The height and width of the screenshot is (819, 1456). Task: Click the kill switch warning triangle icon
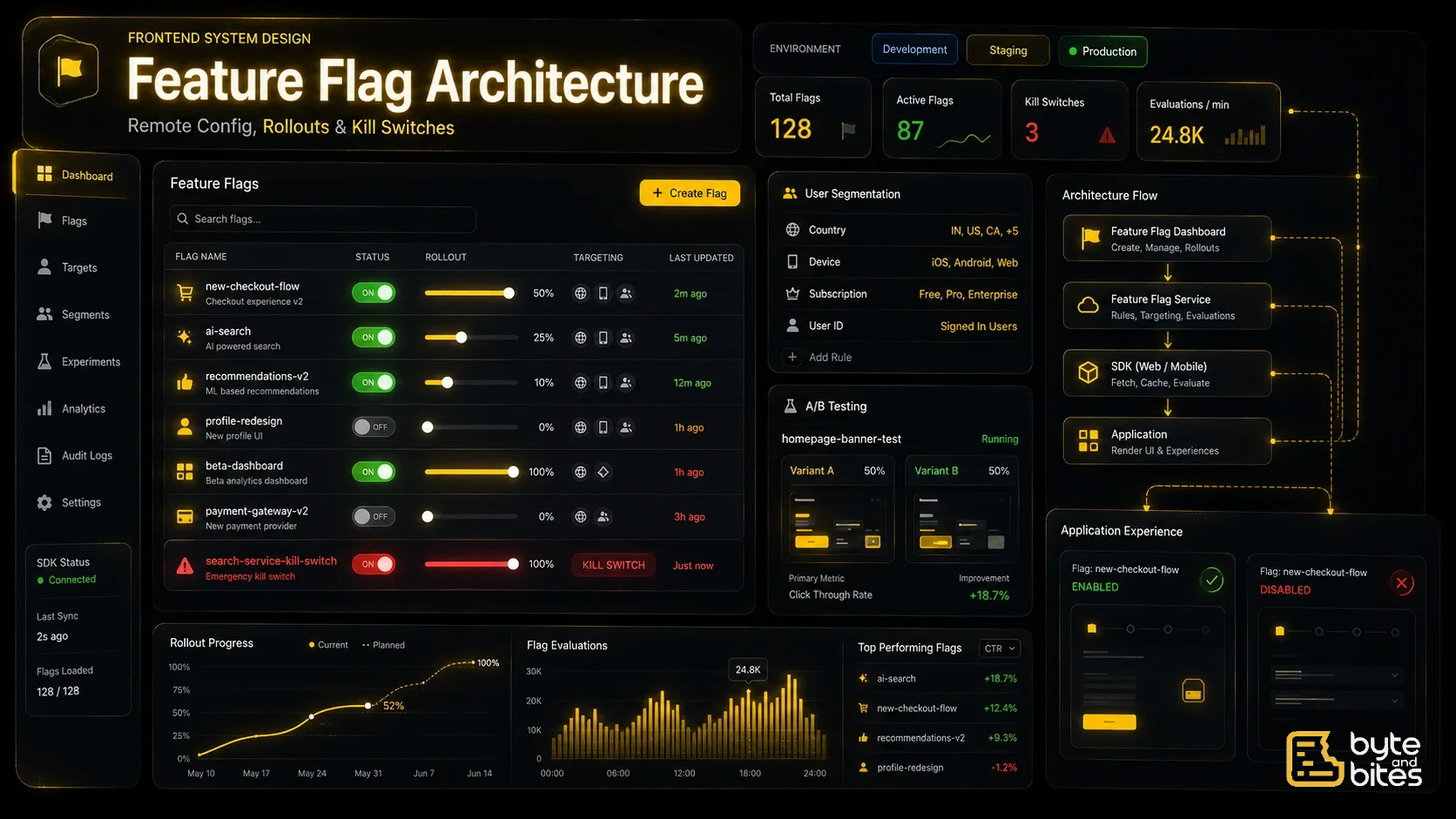pos(185,567)
